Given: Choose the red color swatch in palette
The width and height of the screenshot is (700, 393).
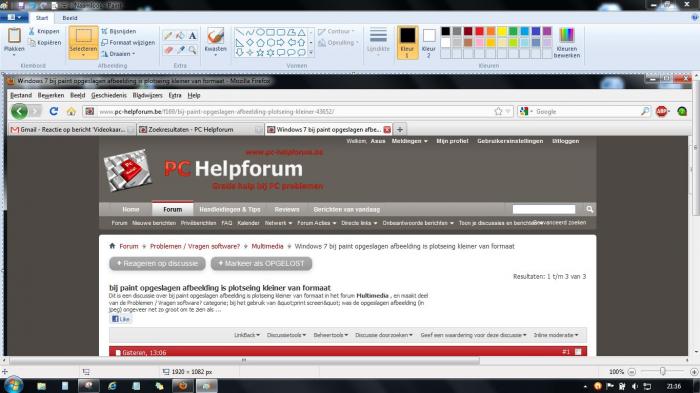Looking at the screenshot, I should [479, 31].
